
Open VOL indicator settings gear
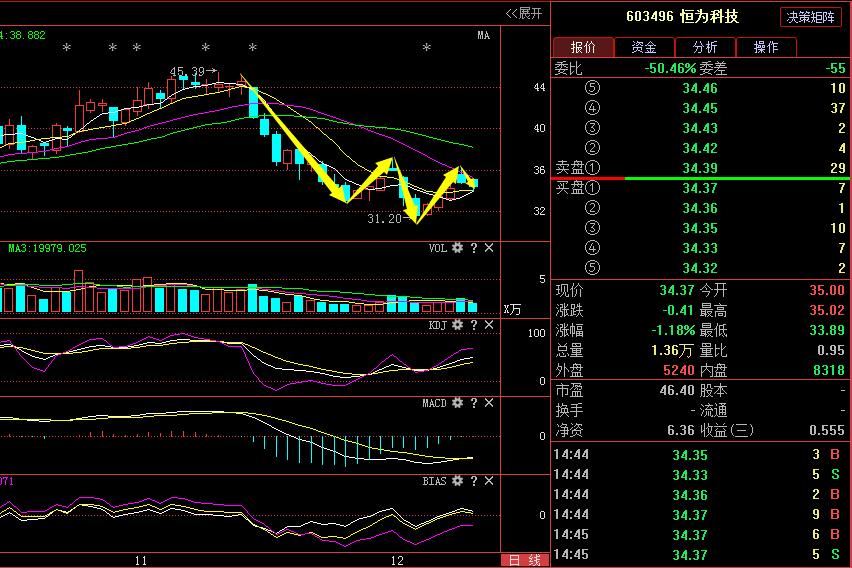458,248
